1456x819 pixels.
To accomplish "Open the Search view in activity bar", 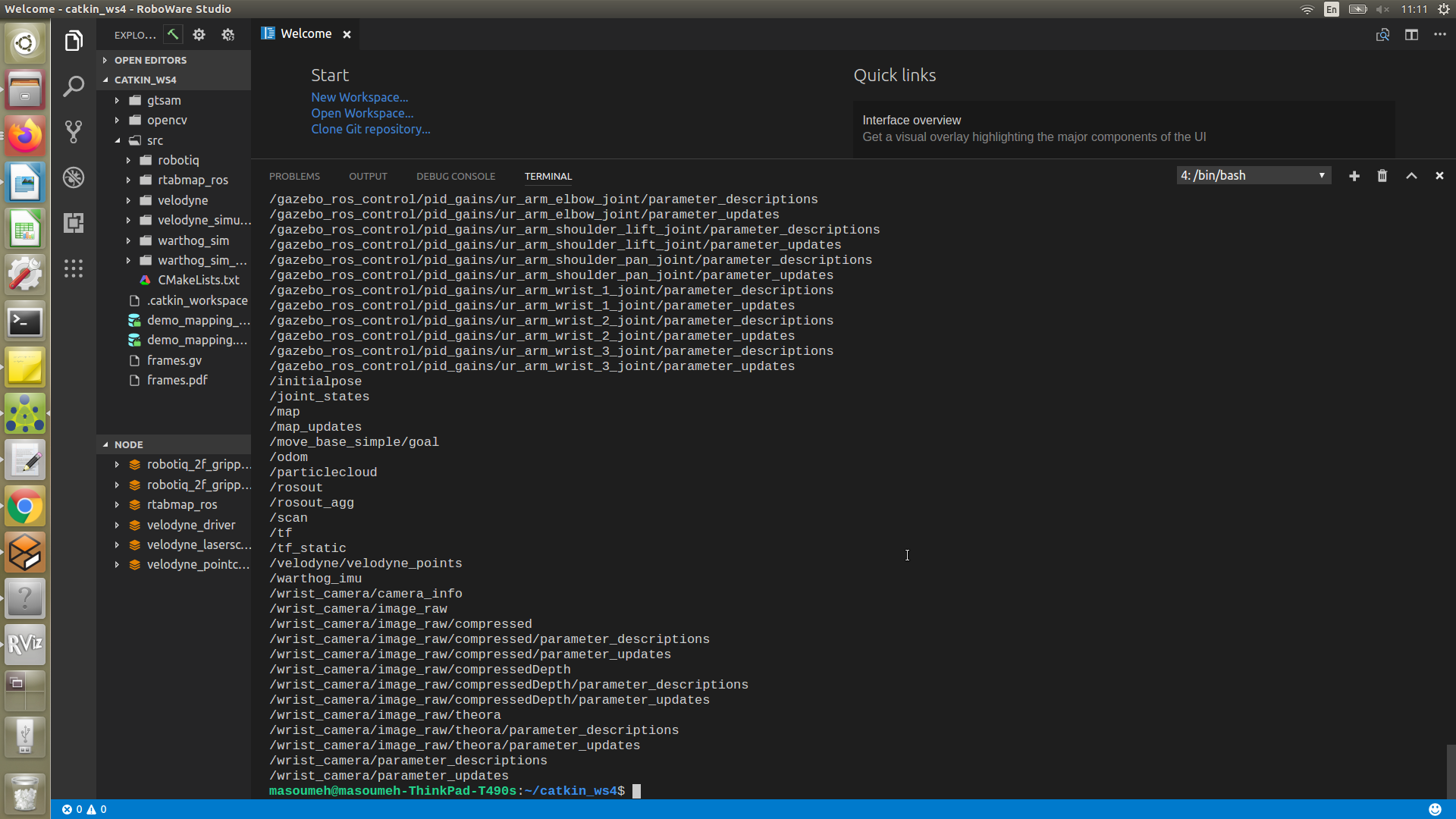I will [74, 86].
